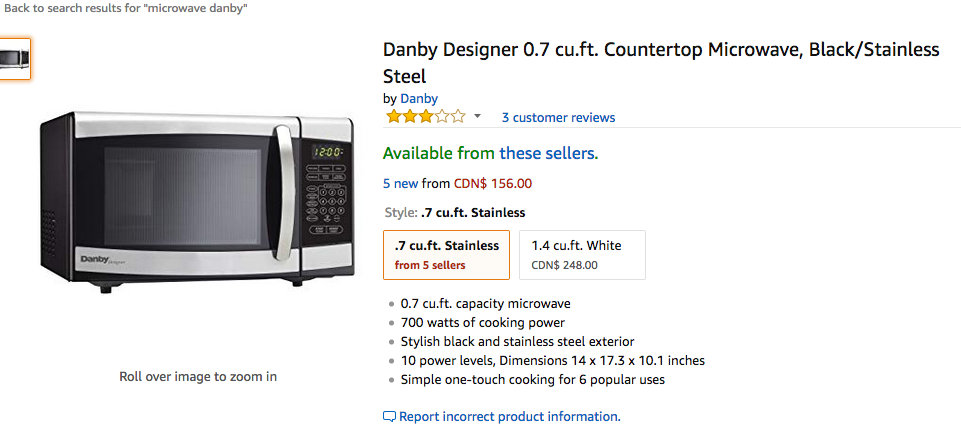
Task: Go back to search results for microwave danby
Action: (126, 8)
